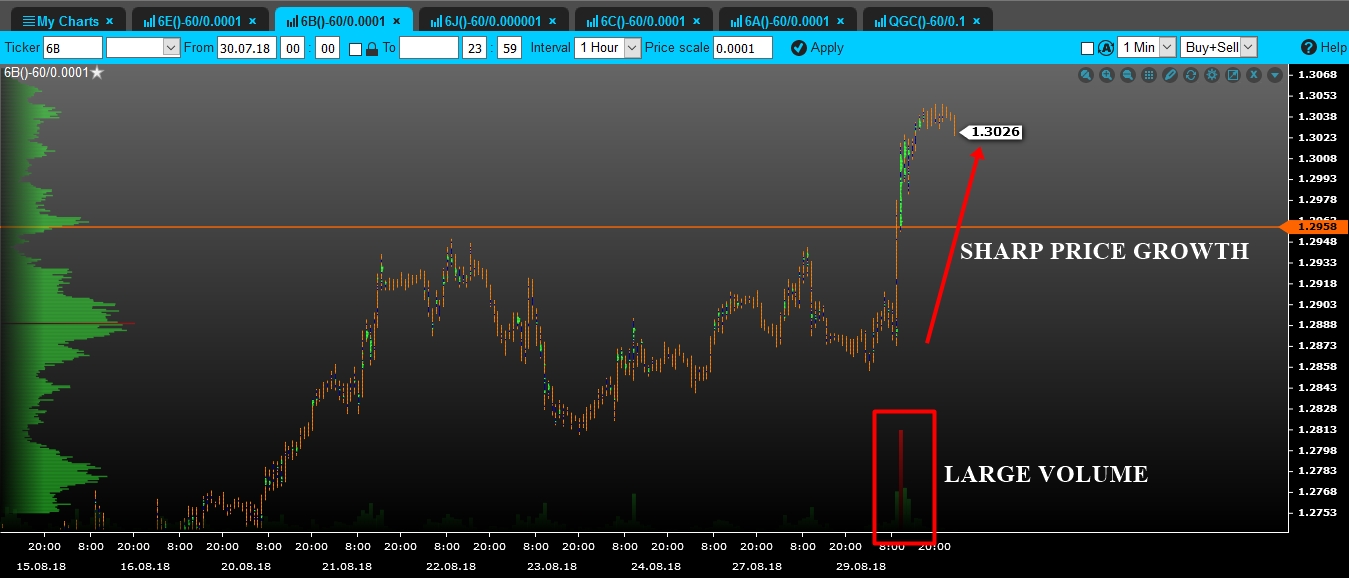The image size is (1349, 578).
Task: Open the 1 Min dropdown
Action: [1147, 47]
